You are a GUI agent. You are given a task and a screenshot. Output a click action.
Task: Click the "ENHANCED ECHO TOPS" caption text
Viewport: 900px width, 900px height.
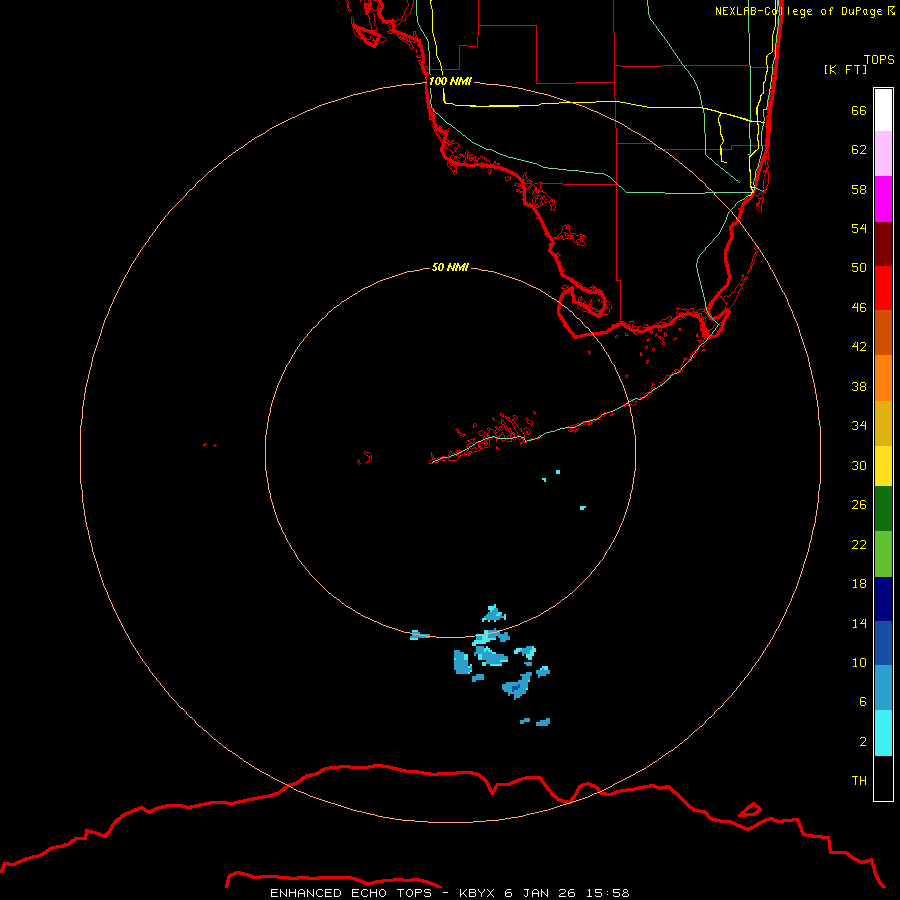[351, 893]
